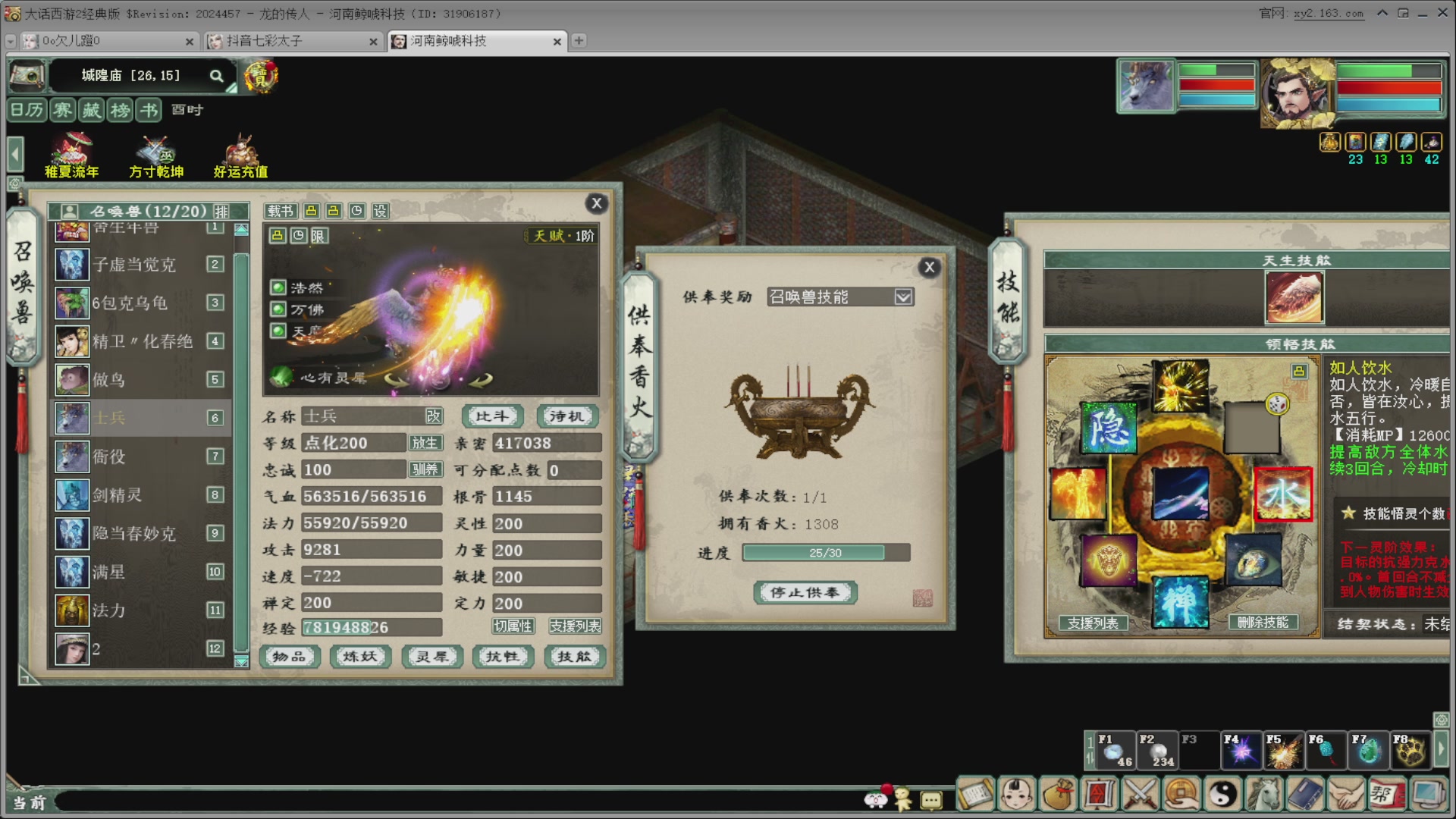
Task: Click the yin-yang icon
Action: pos(1222,794)
